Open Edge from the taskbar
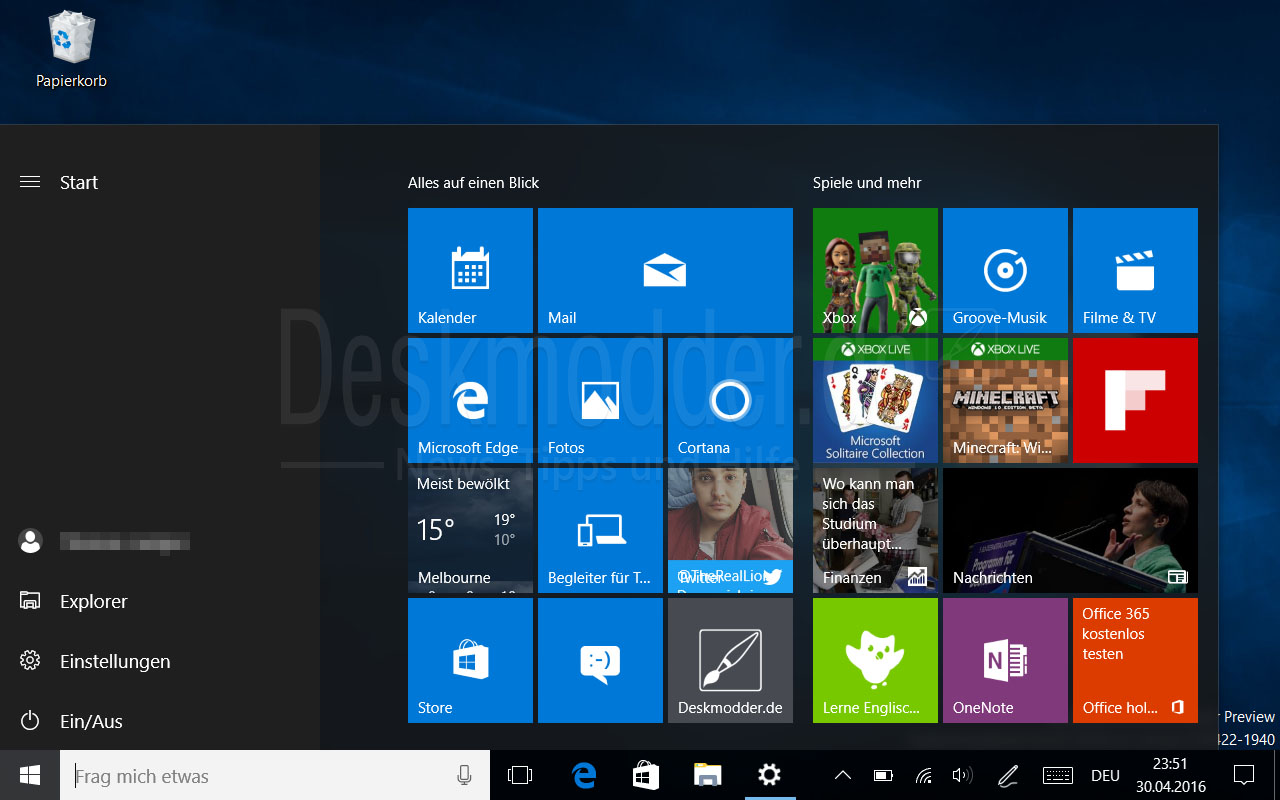Screen dimensions: 1280x800 click(x=584, y=775)
